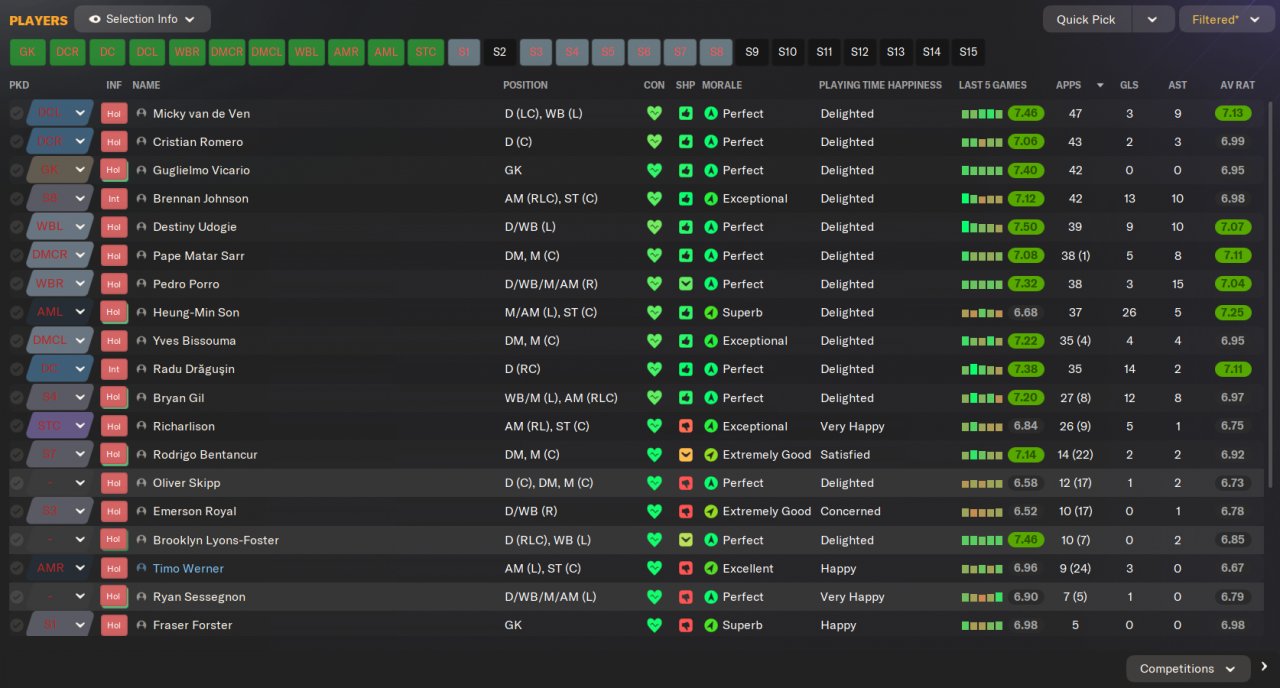Toggle the picked checkmark for Oliver Skipp
The image size is (1280, 688).
coord(16,483)
